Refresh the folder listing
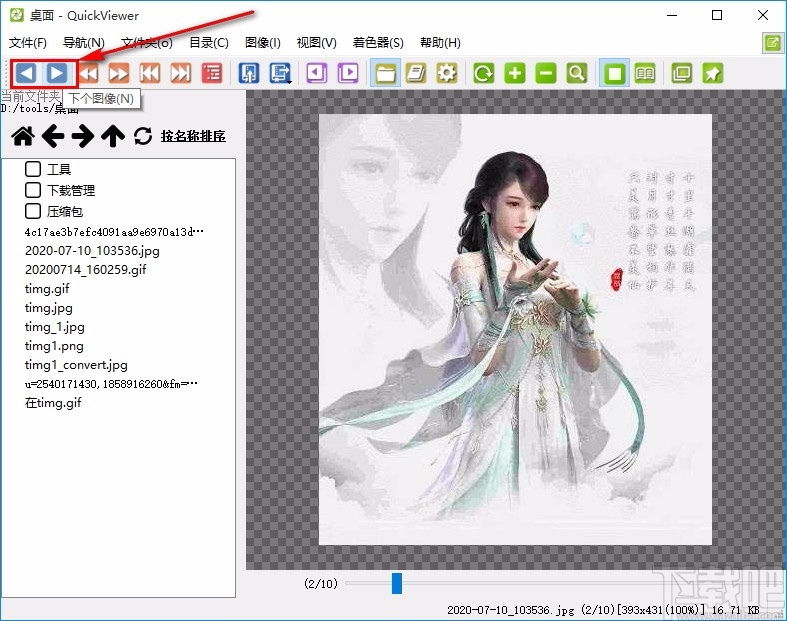787x621 pixels. tap(143, 136)
